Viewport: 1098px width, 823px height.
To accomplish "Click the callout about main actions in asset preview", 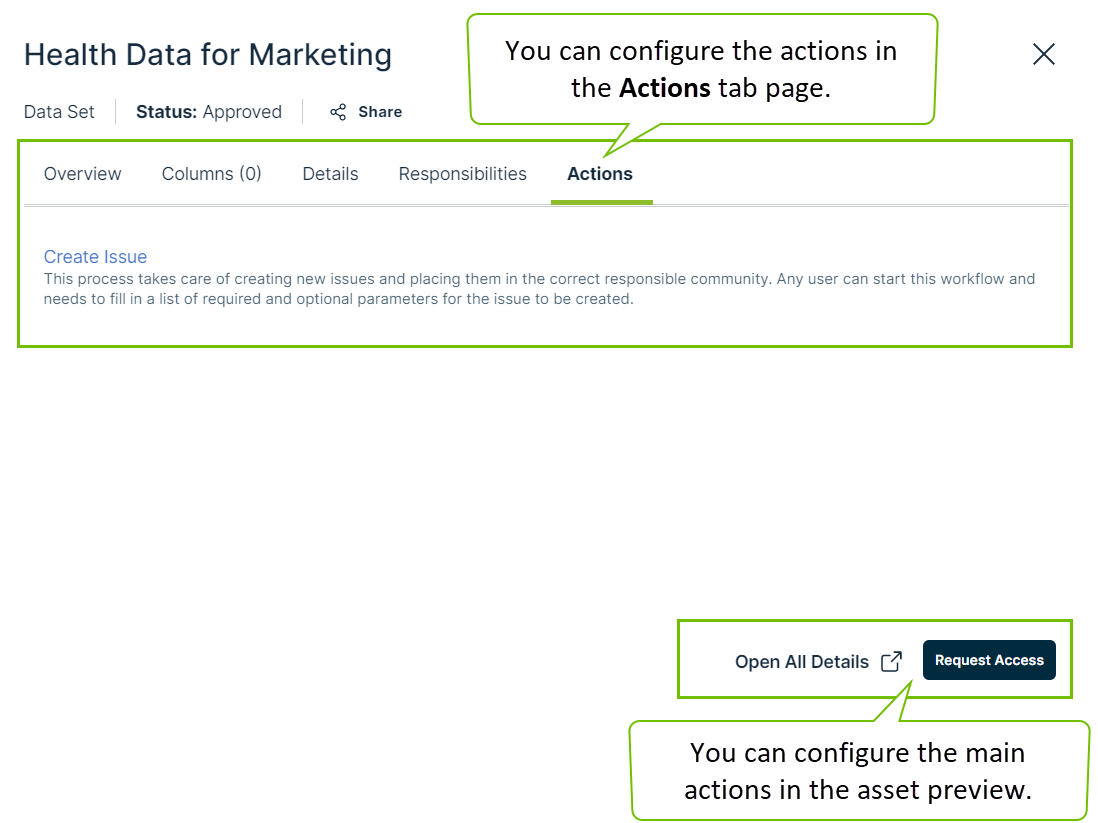I will point(858,770).
